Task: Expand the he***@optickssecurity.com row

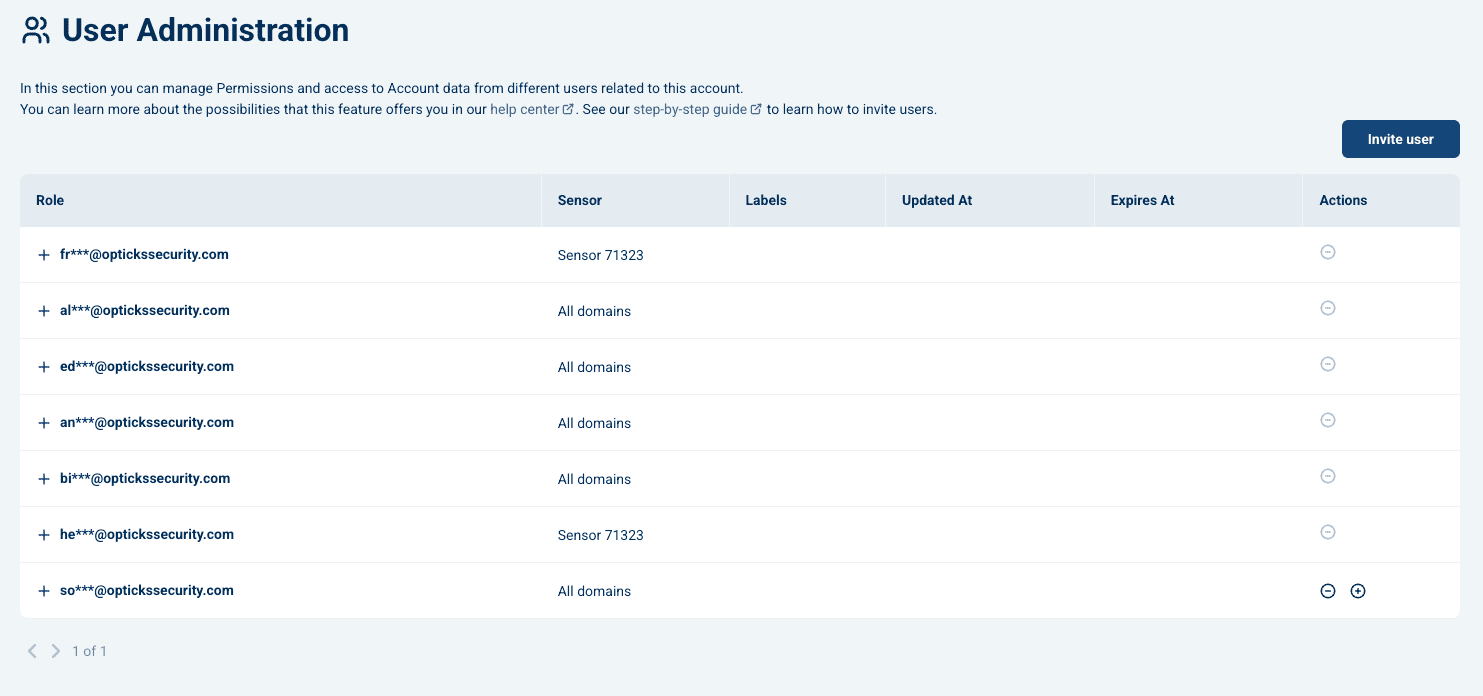Action: tap(44, 535)
